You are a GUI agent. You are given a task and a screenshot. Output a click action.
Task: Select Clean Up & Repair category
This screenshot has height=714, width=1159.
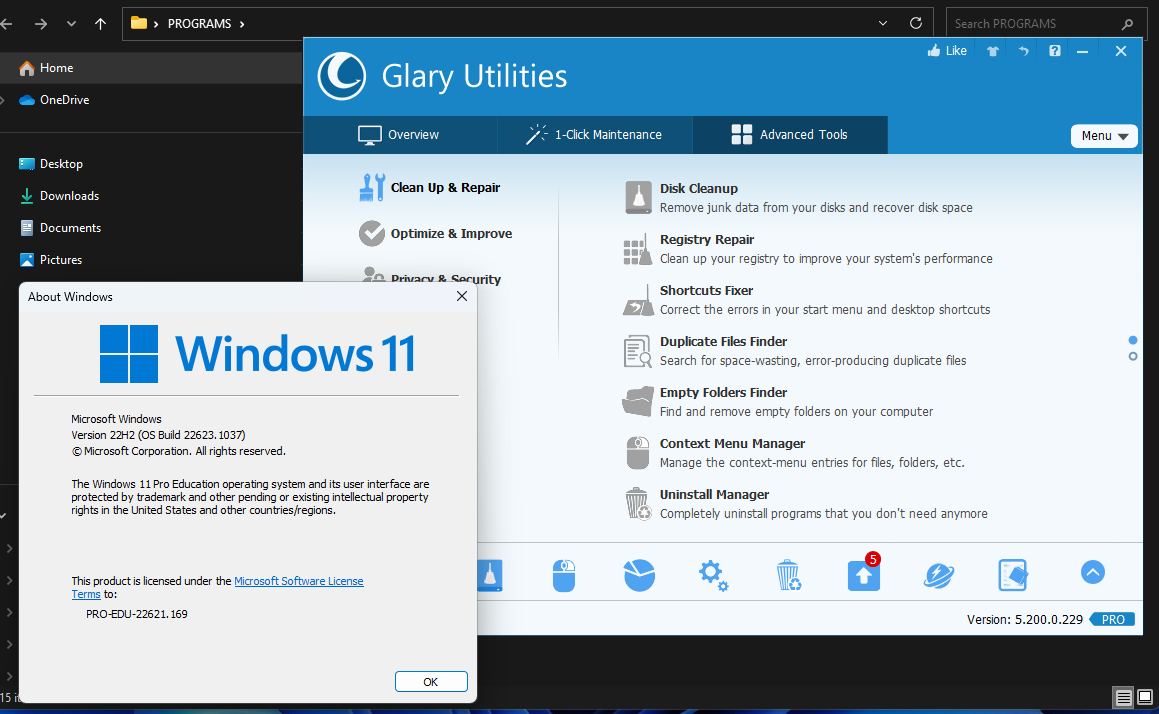(429, 188)
